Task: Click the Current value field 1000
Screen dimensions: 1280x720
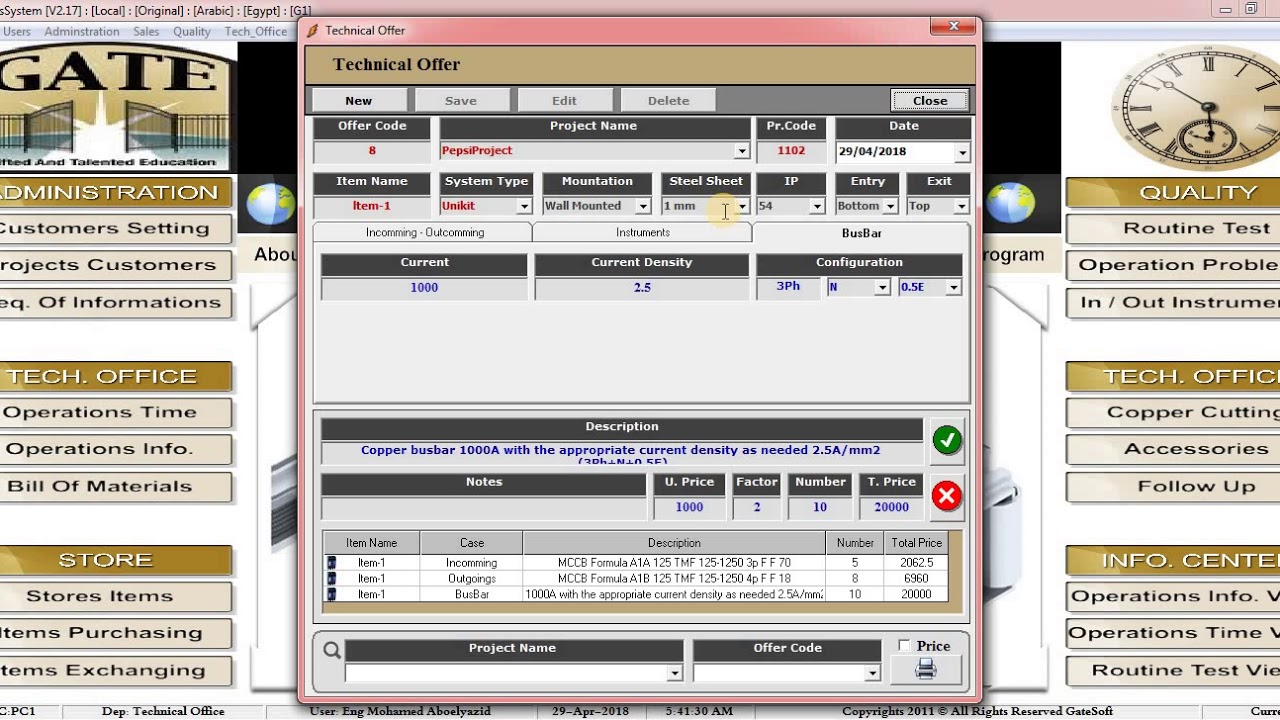Action: [424, 288]
